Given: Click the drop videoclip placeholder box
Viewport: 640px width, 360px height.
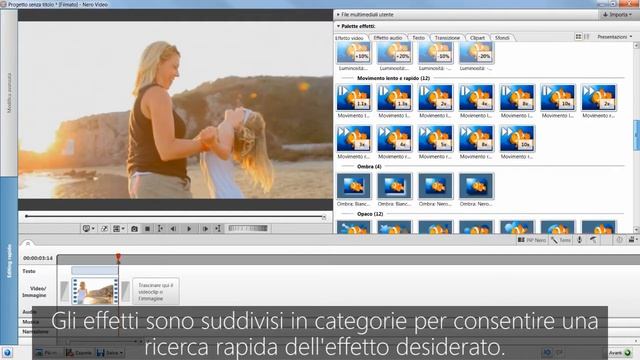Looking at the screenshot, I should coord(156,291).
